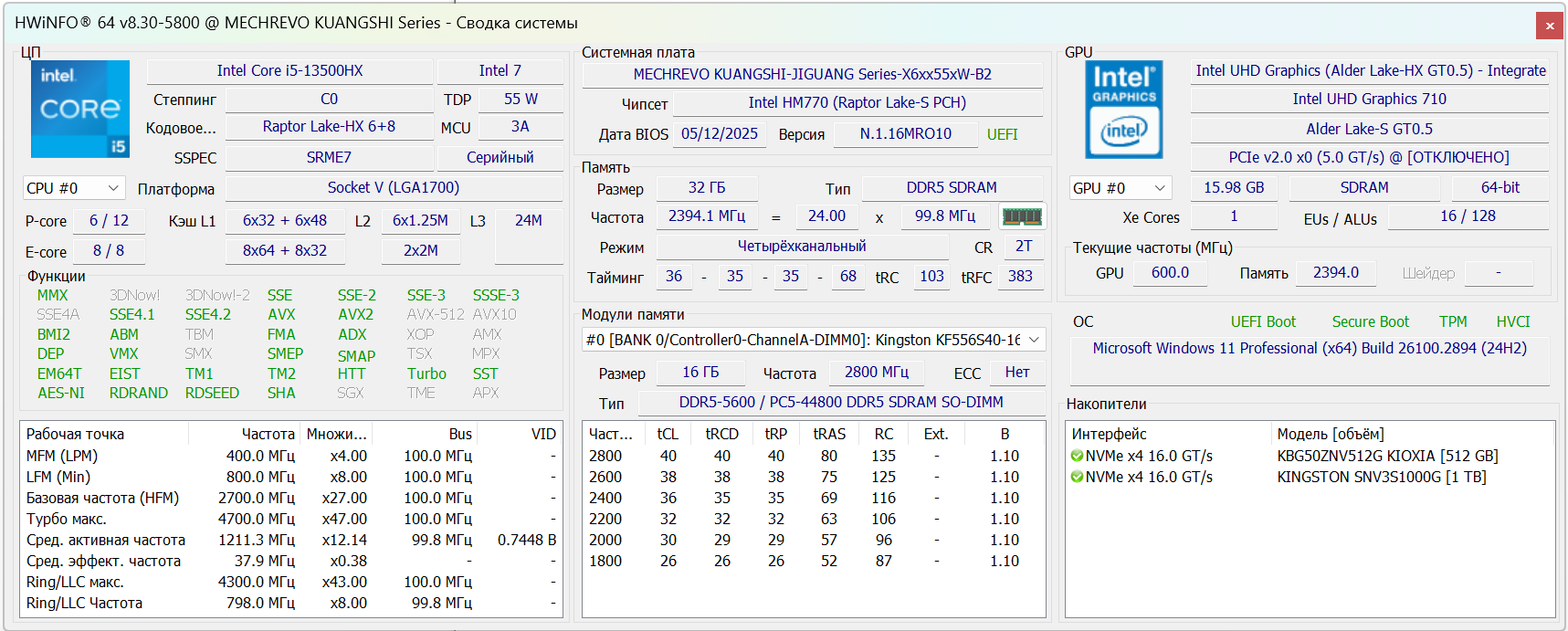Click the tCL column header in timings table
The height and width of the screenshot is (631, 1568).
click(x=668, y=434)
